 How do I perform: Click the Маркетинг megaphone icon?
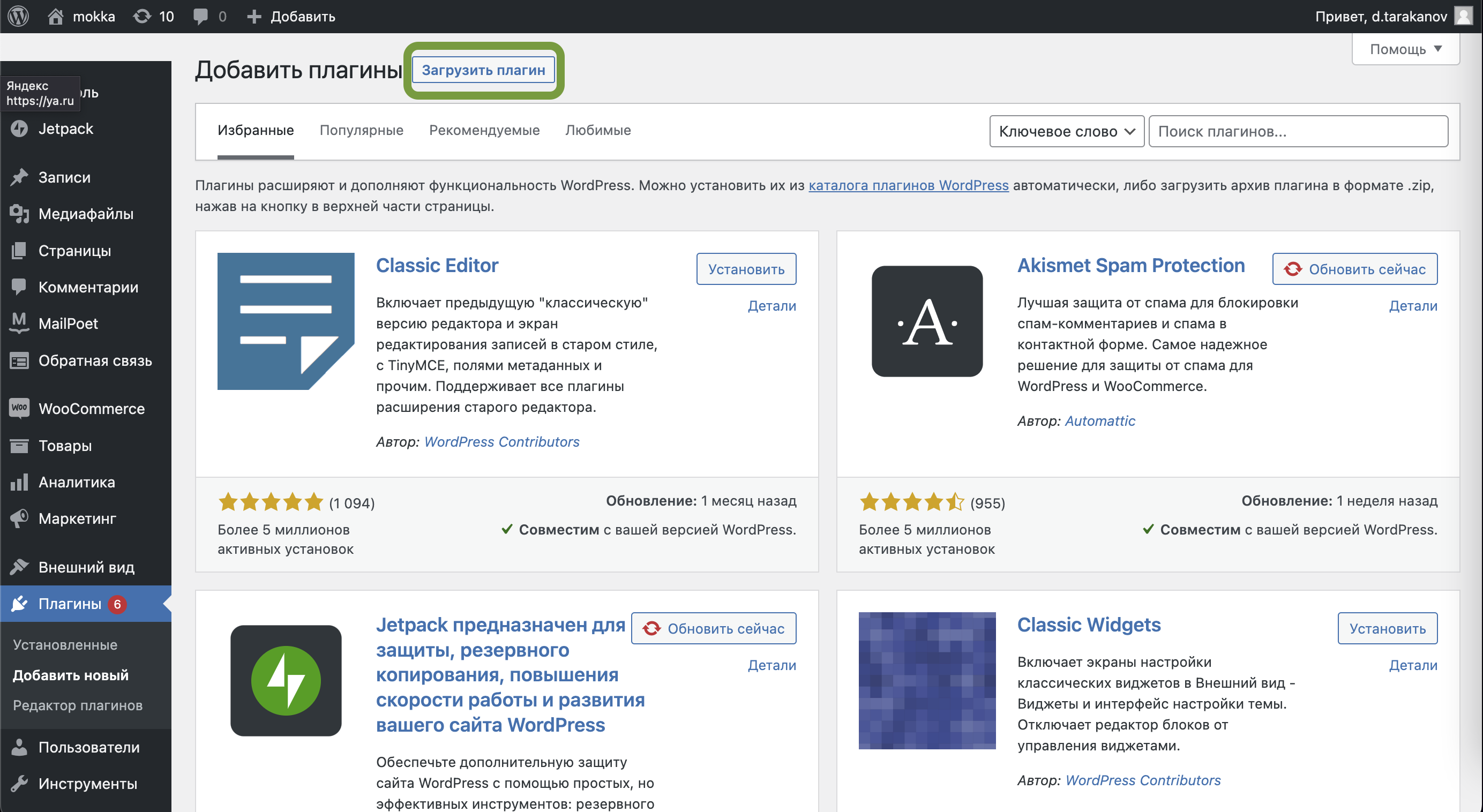click(19, 518)
